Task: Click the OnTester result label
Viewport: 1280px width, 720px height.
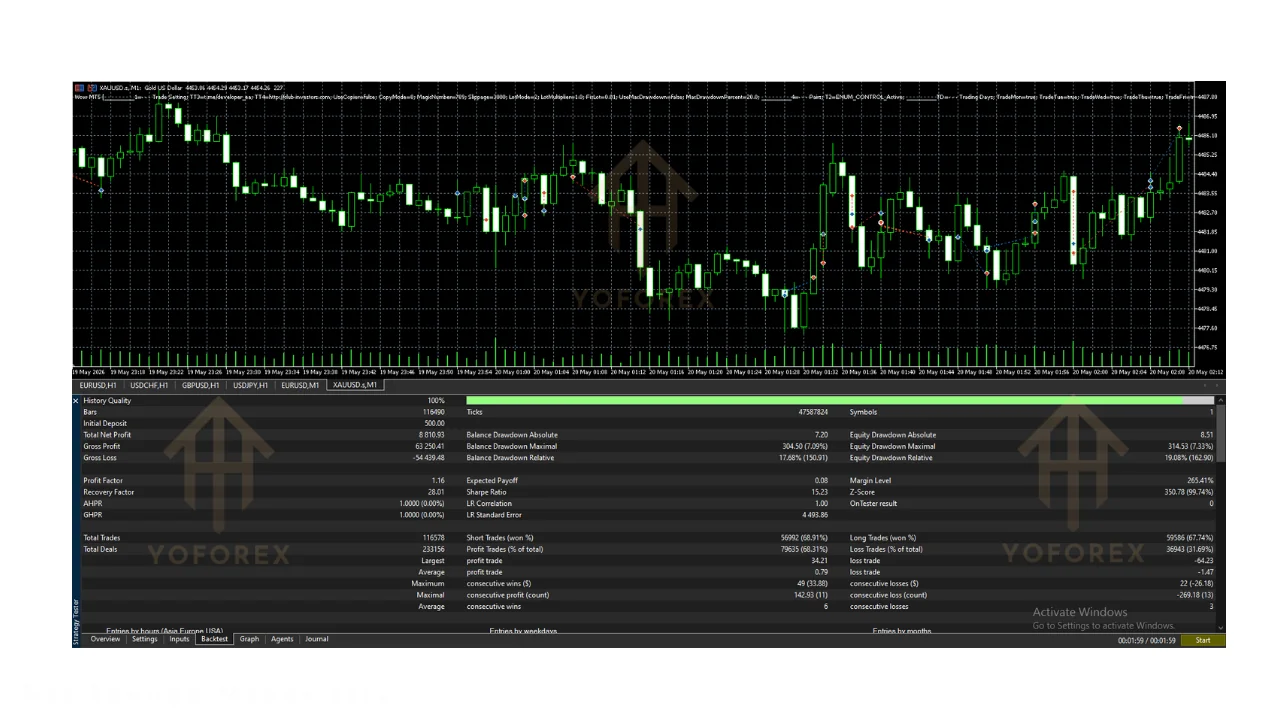Action: coord(874,504)
